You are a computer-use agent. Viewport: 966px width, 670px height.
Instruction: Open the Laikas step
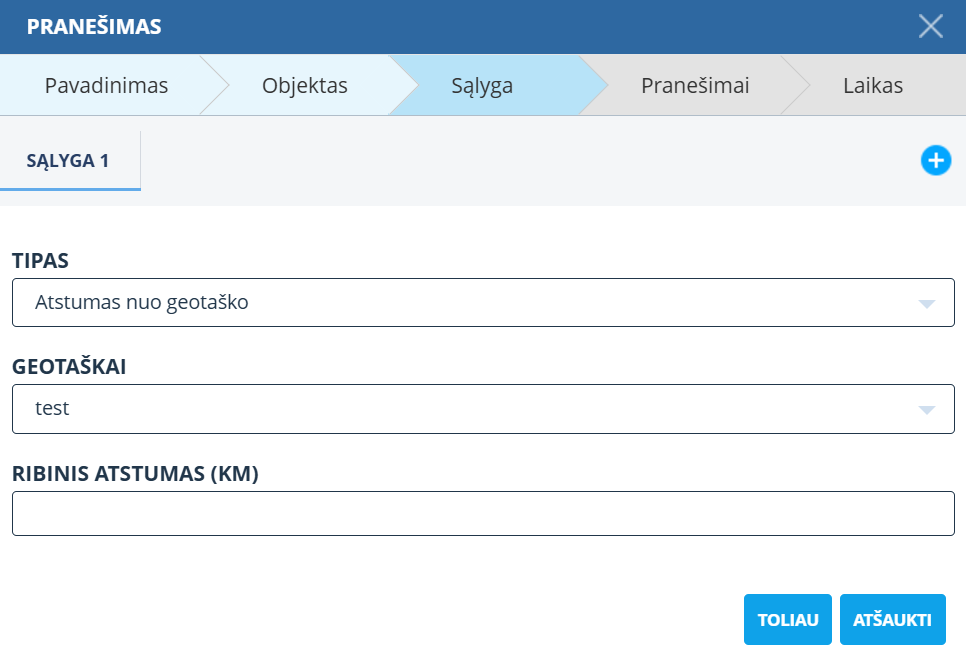click(872, 86)
